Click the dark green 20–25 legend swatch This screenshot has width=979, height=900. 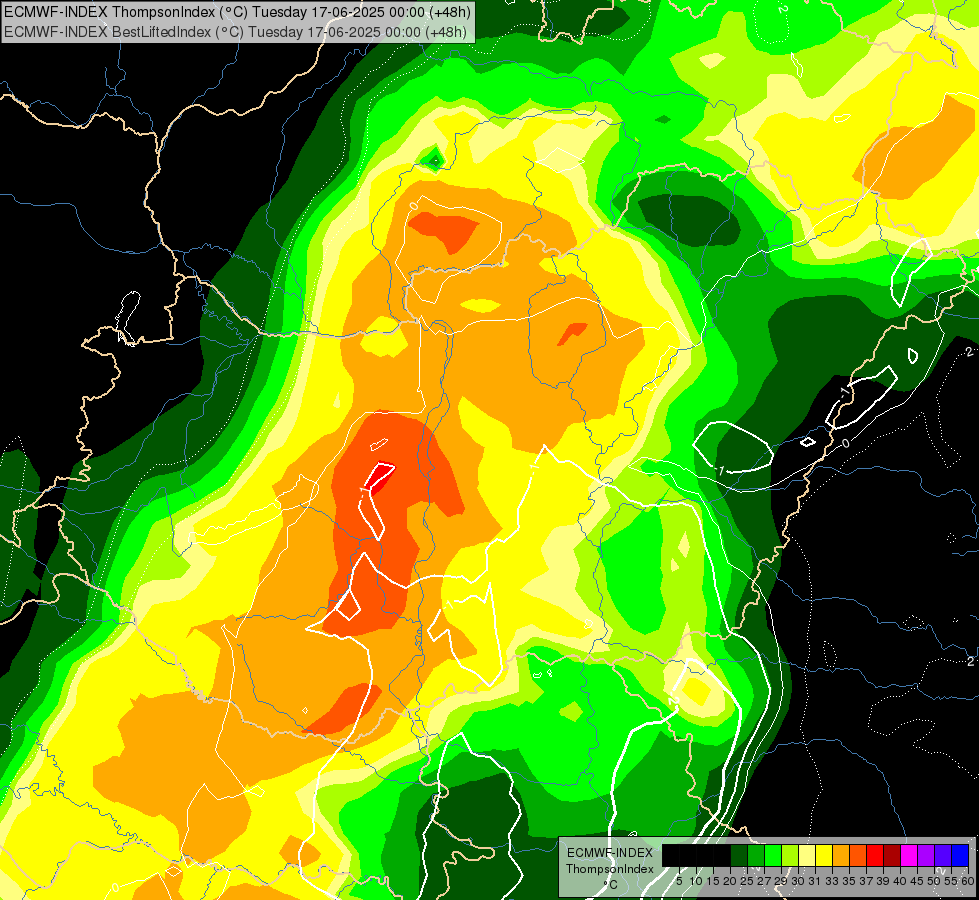click(739, 855)
